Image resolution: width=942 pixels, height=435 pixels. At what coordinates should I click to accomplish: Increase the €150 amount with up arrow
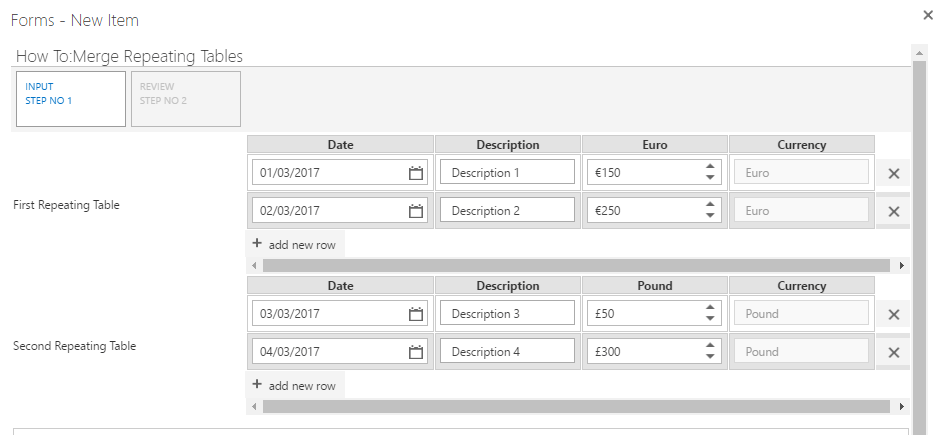tap(710, 167)
